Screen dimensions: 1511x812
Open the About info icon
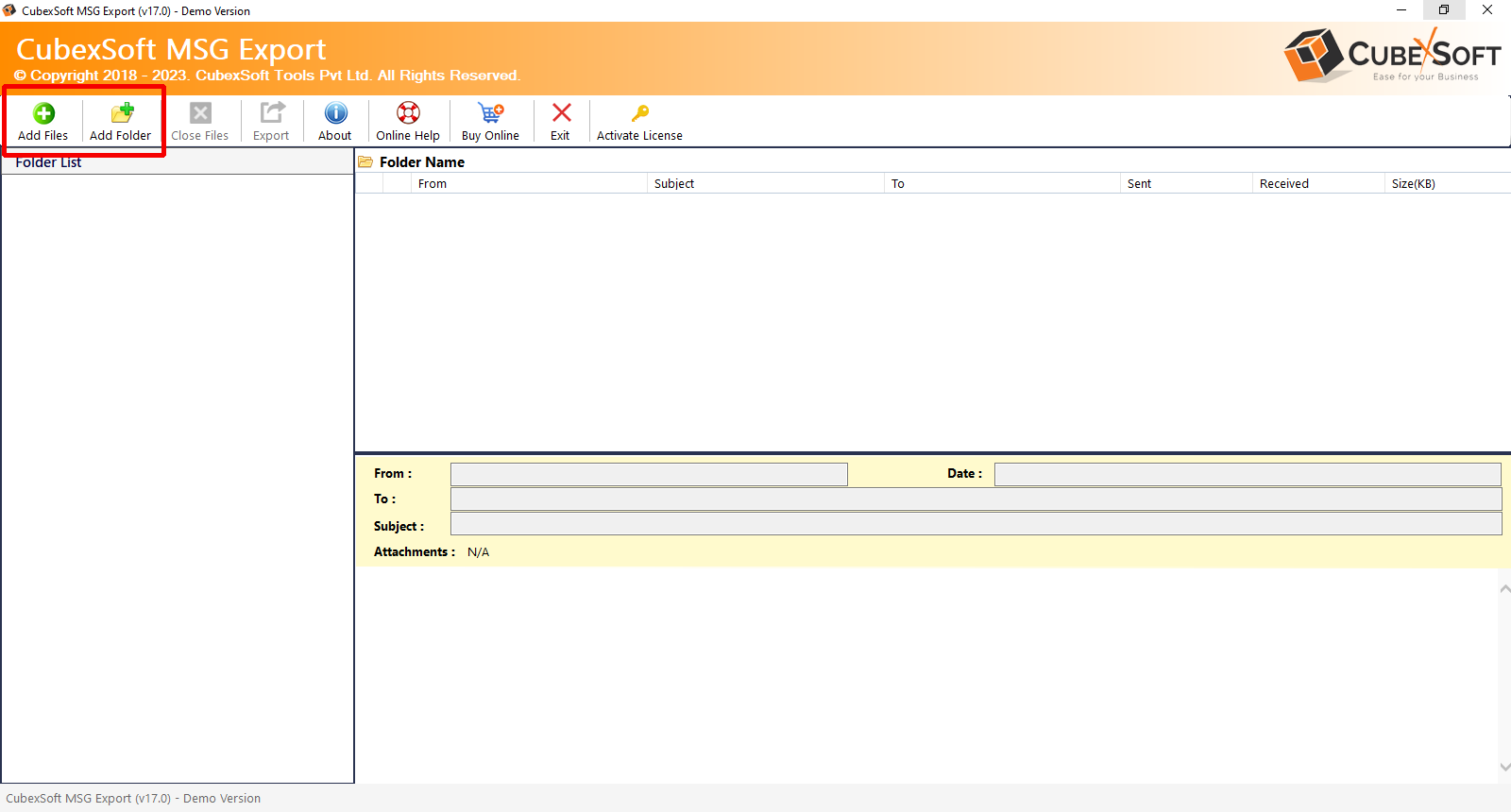pos(335,114)
